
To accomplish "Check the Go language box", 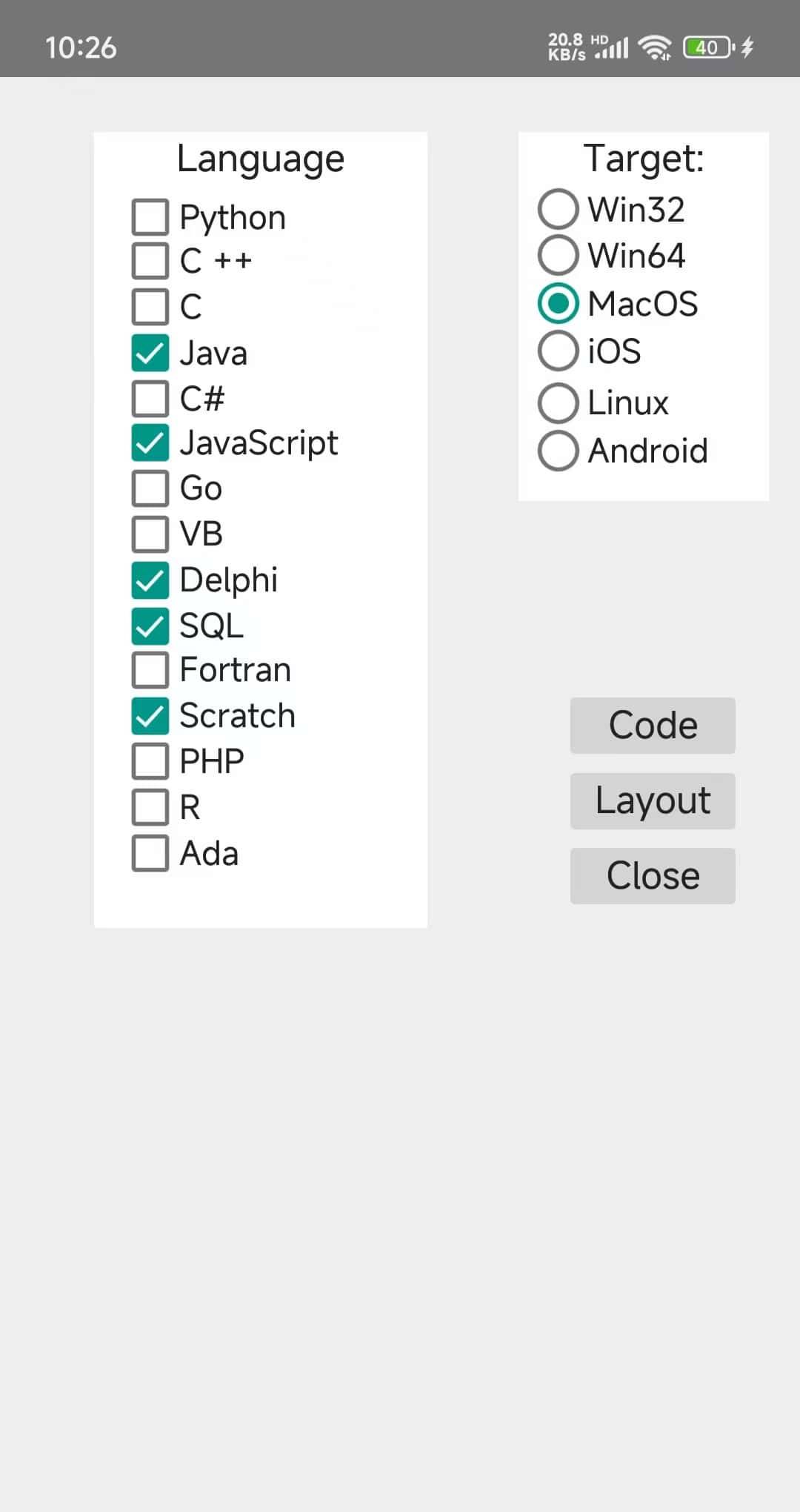I will 150,488.
